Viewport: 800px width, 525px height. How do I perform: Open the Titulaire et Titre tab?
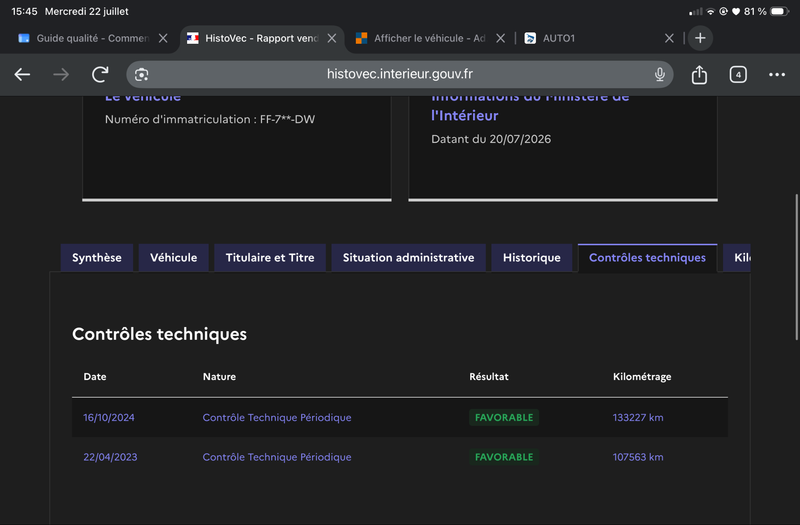[x=270, y=258]
